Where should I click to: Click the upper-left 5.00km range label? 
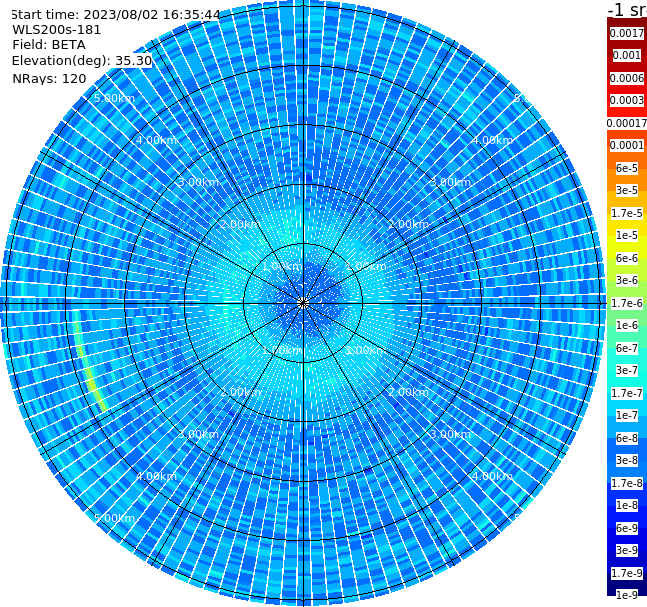point(114,98)
